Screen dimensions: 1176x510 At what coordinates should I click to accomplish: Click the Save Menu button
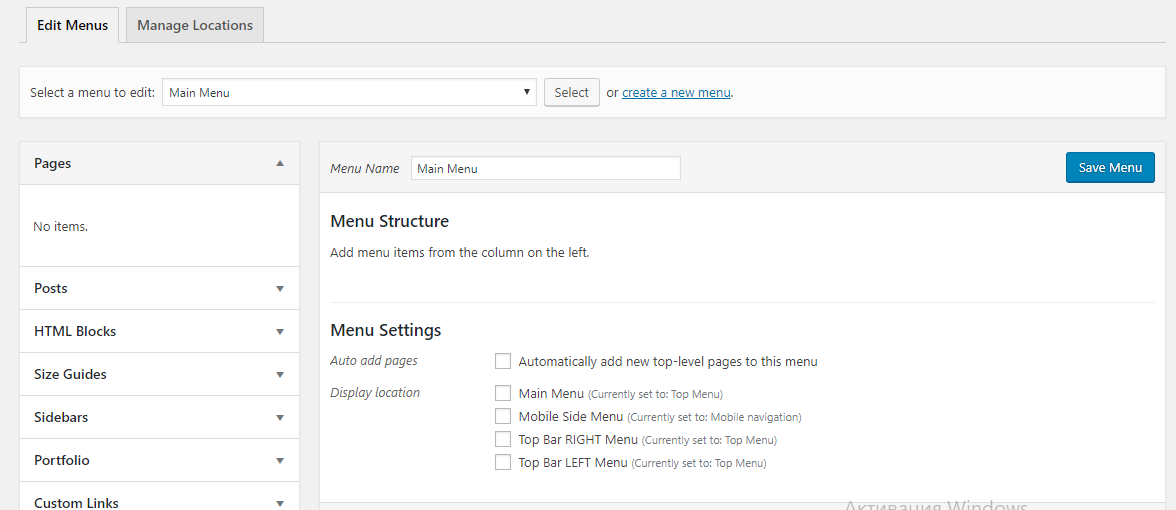(x=1110, y=167)
